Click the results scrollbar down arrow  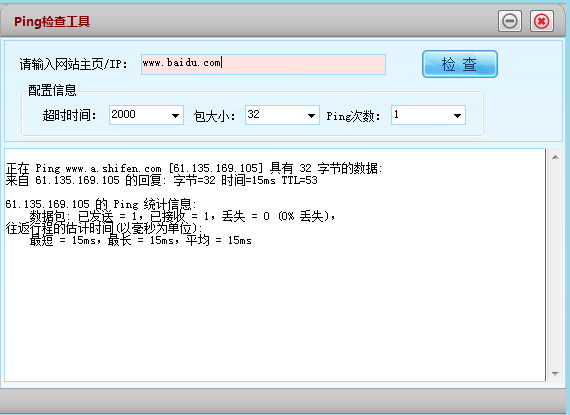(x=555, y=374)
